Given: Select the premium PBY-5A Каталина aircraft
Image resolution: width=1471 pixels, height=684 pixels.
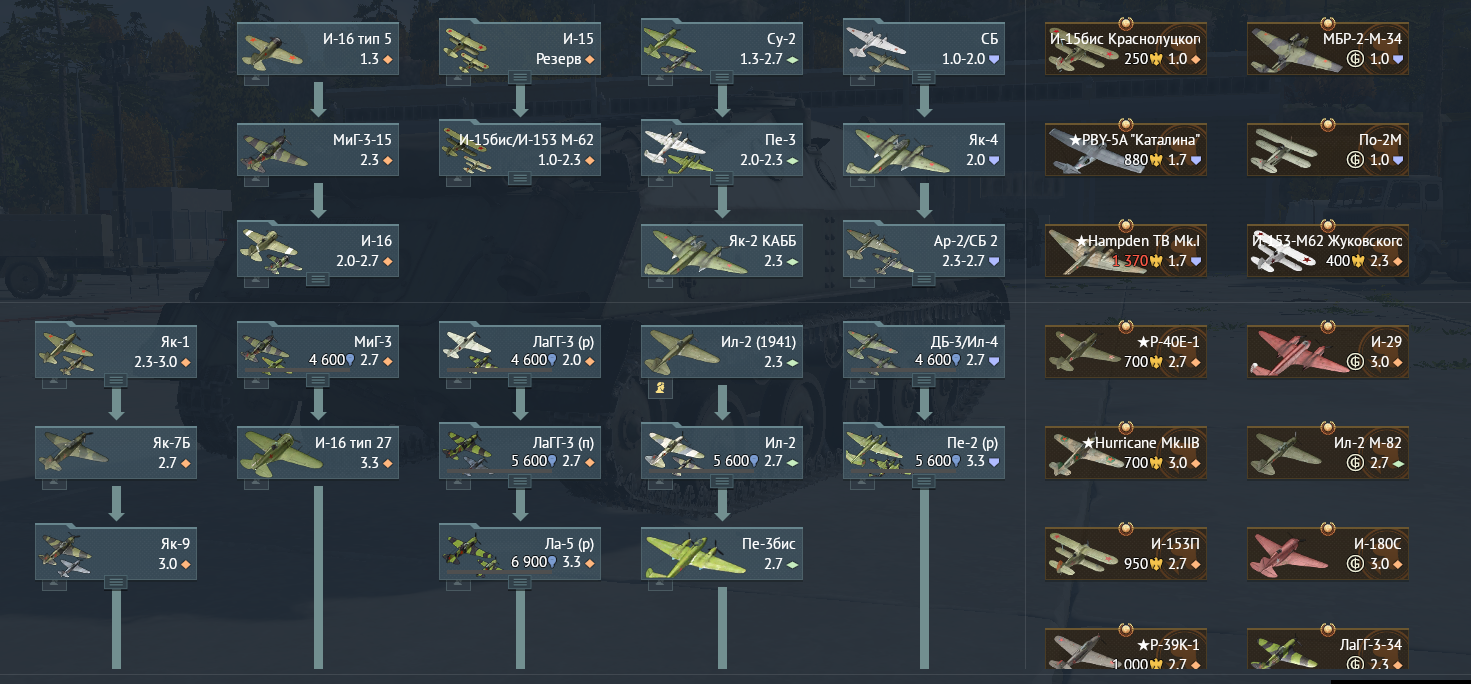Looking at the screenshot, I should click(1127, 149).
